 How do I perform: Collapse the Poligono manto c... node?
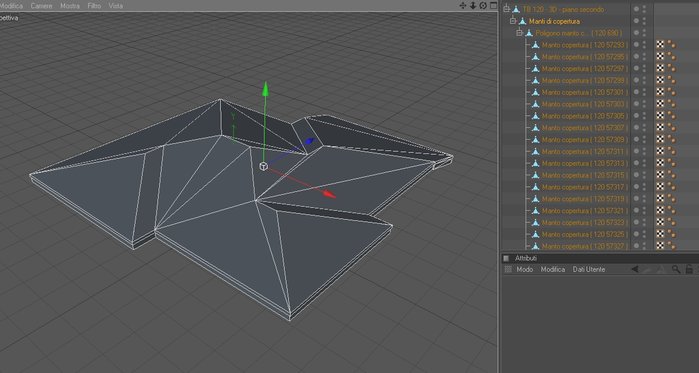click(519, 33)
